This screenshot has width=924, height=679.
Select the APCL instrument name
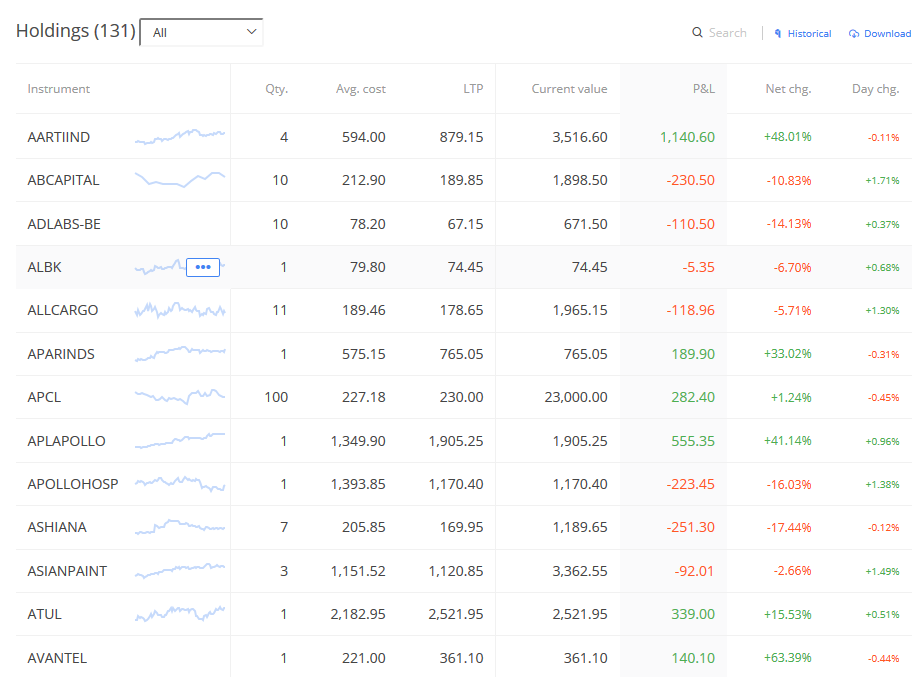44,397
